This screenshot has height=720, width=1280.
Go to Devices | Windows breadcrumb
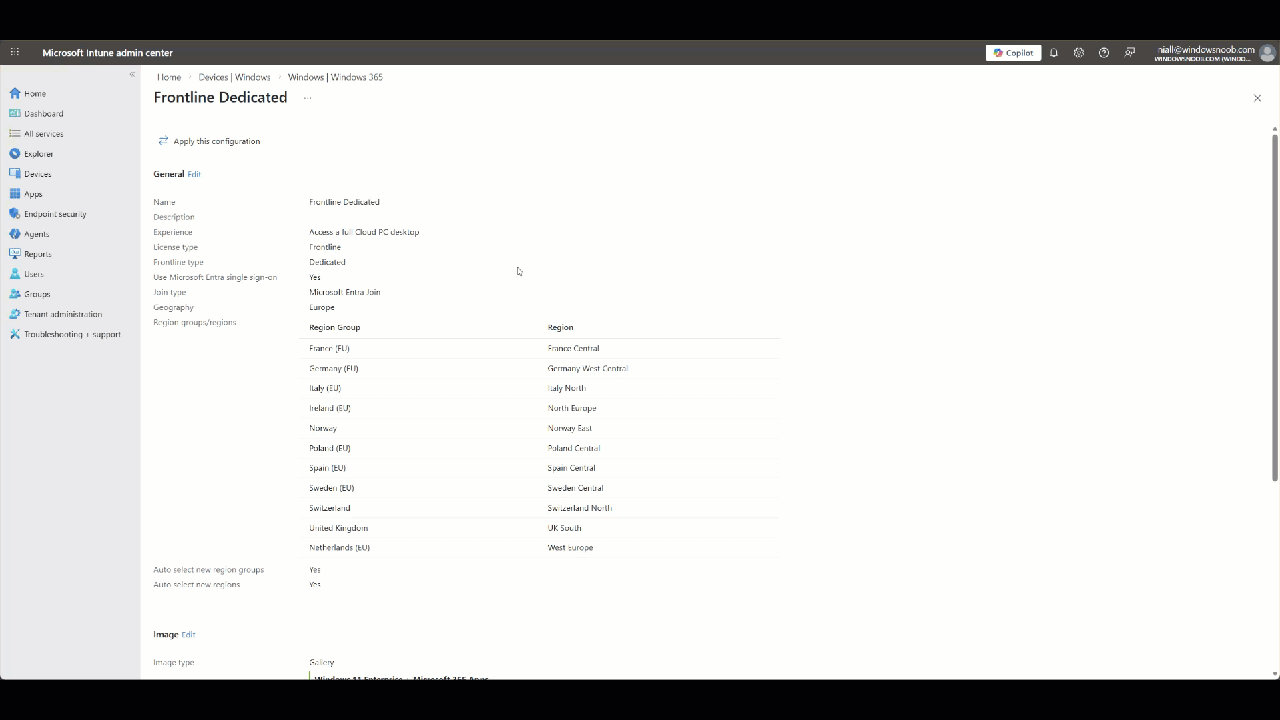click(234, 77)
